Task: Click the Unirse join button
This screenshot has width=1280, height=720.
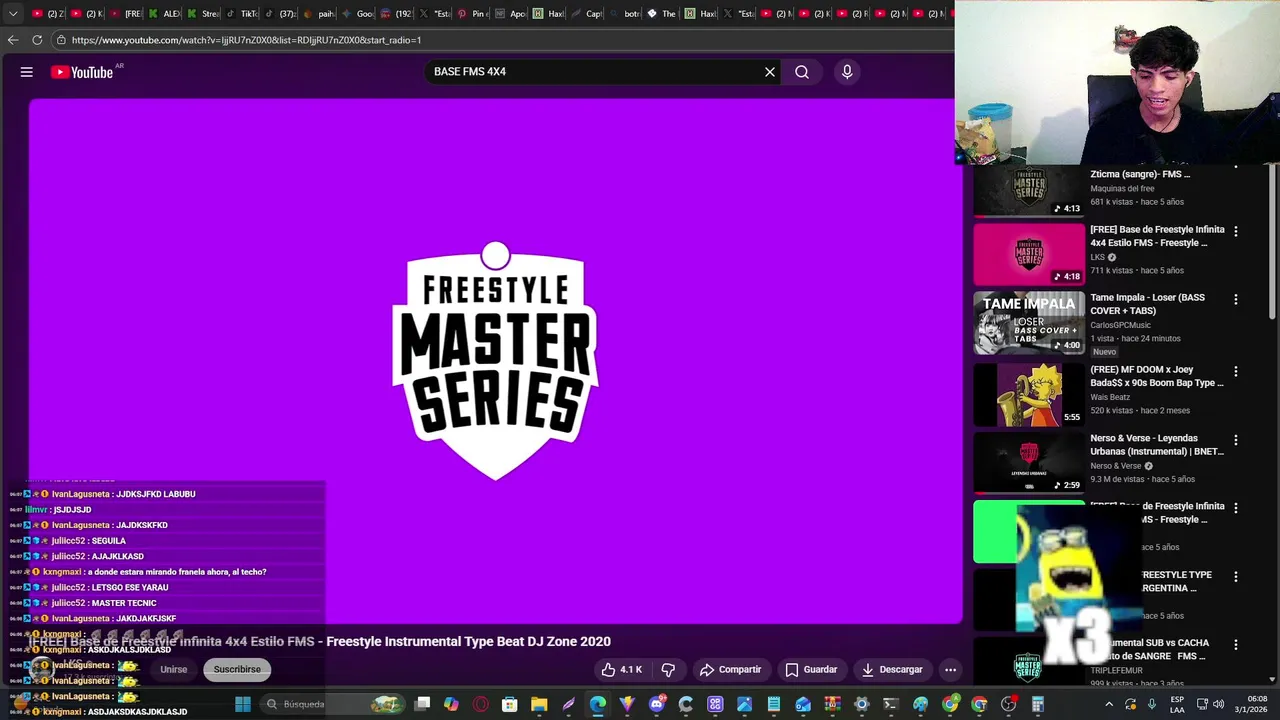Action: 174,669
